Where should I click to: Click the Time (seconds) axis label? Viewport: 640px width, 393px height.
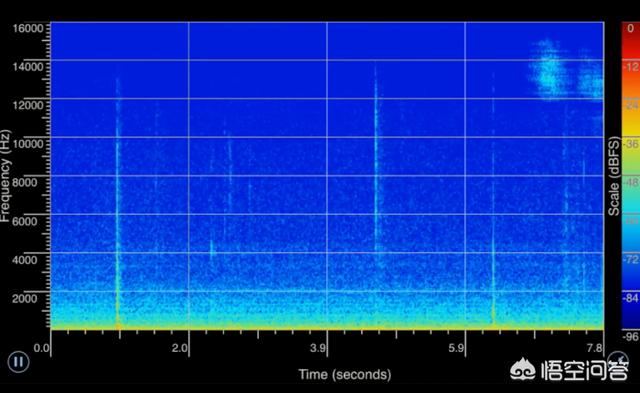pos(344,374)
